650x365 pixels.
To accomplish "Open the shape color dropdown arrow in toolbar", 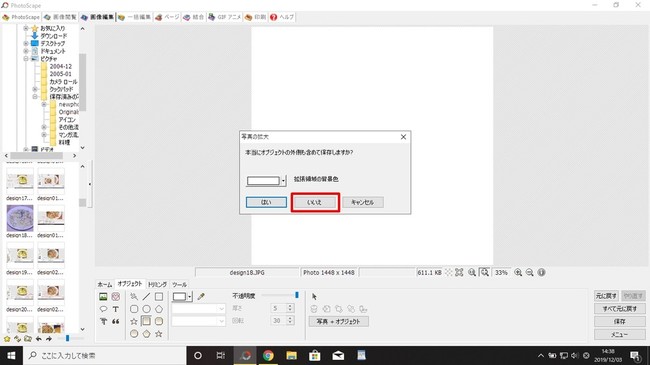I will point(189,297).
